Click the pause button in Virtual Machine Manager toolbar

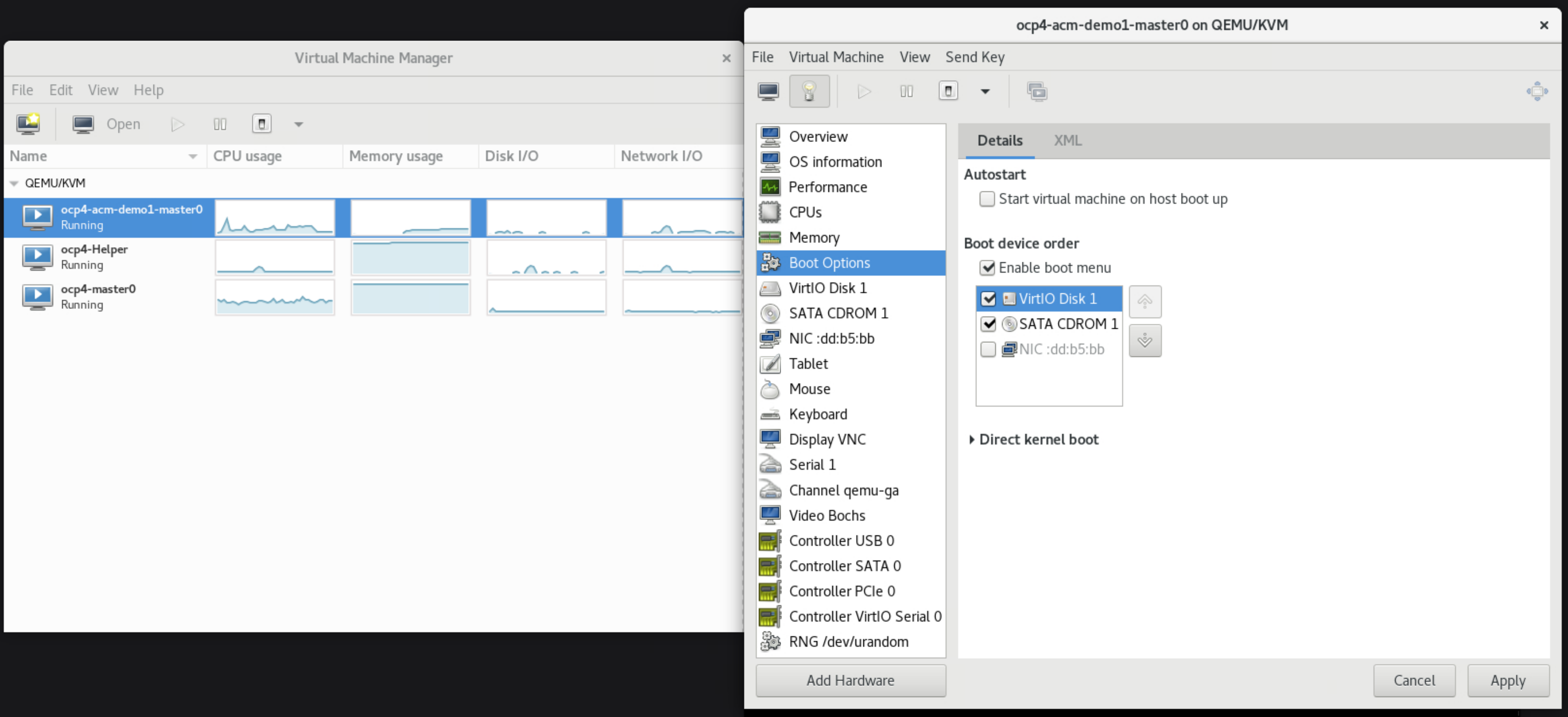[x=220, y=124]
